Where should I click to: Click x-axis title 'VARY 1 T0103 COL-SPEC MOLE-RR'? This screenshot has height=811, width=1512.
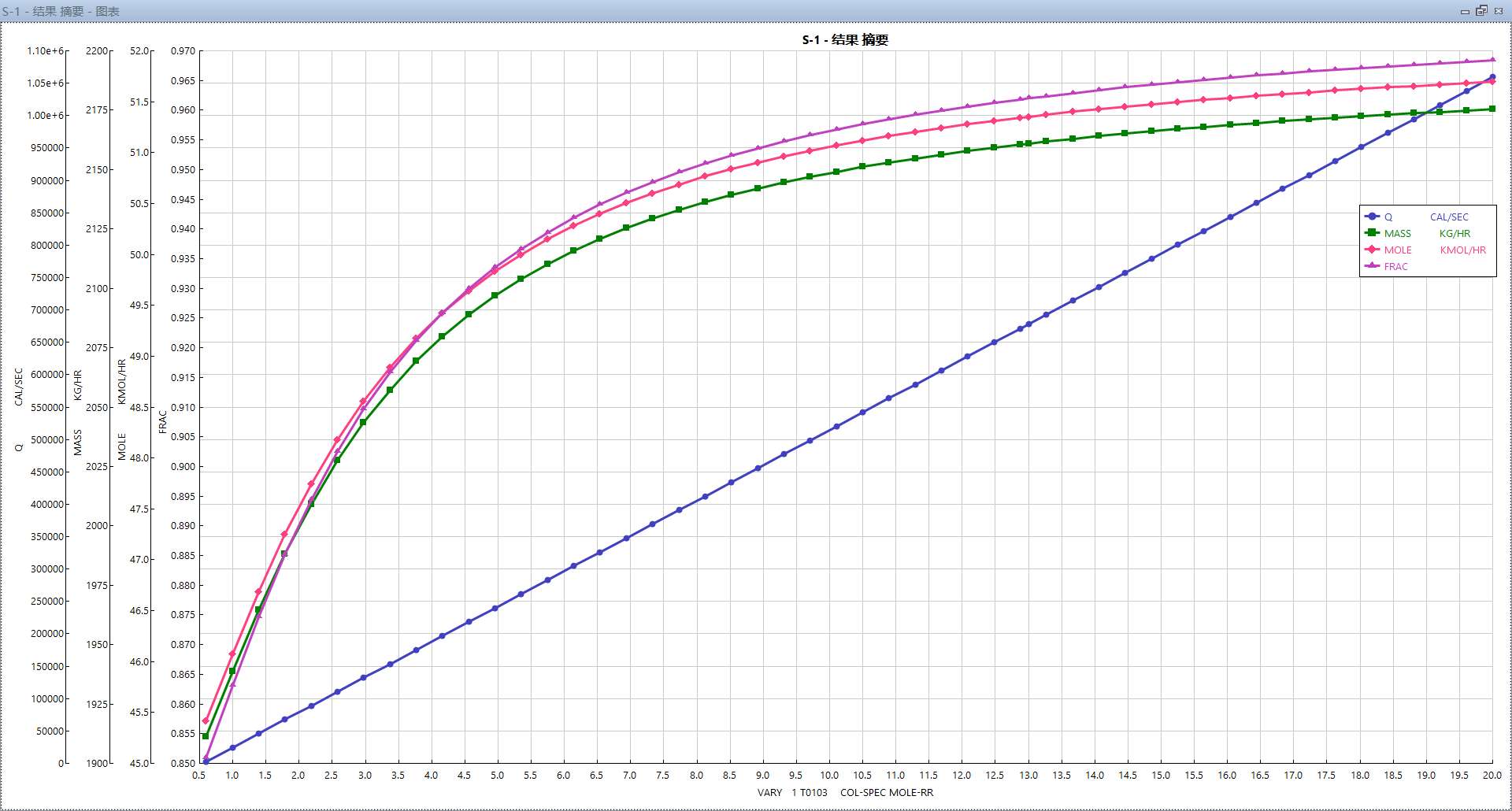(x=845, y=793)
